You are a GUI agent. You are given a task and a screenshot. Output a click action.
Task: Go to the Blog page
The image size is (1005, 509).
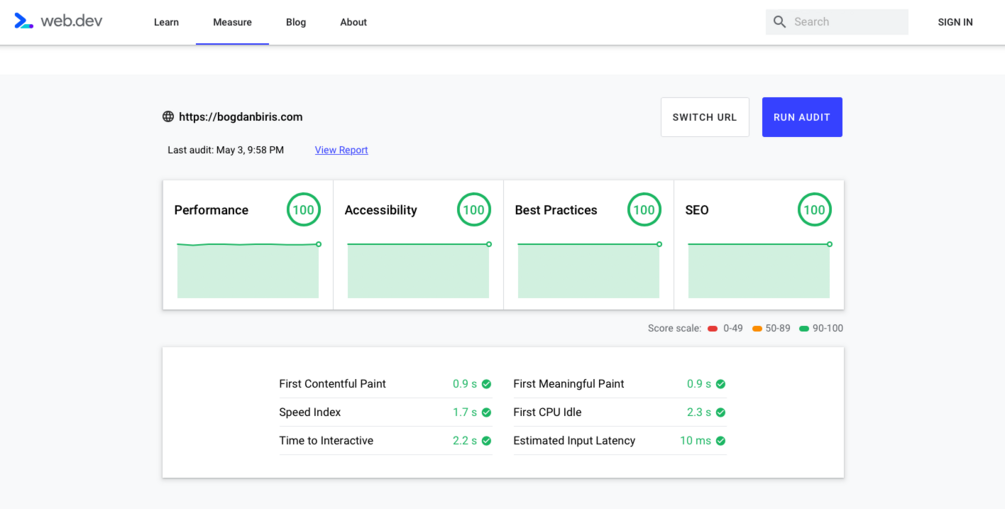(x=296, y=22)
